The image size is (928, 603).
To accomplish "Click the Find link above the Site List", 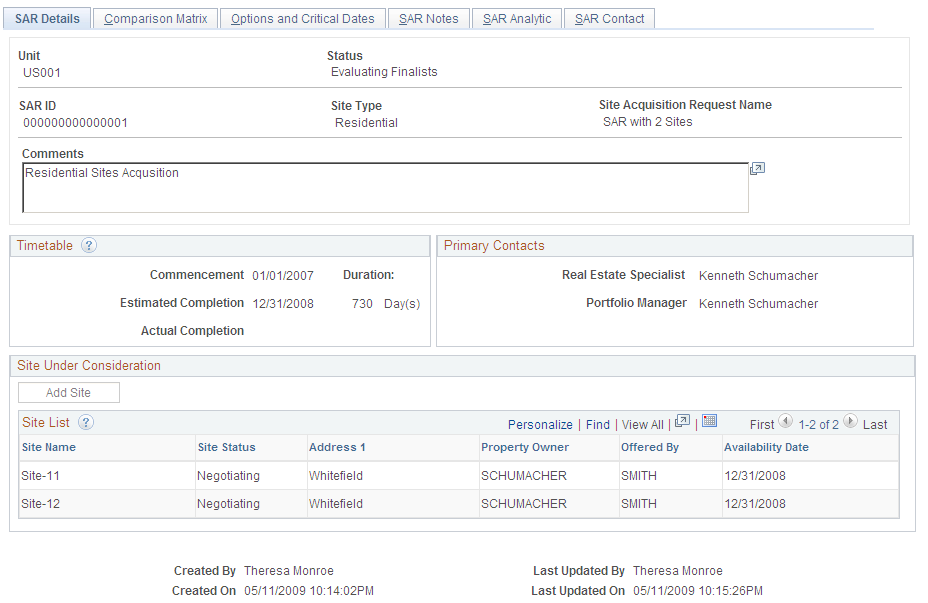I will click(x=597, y=424).
